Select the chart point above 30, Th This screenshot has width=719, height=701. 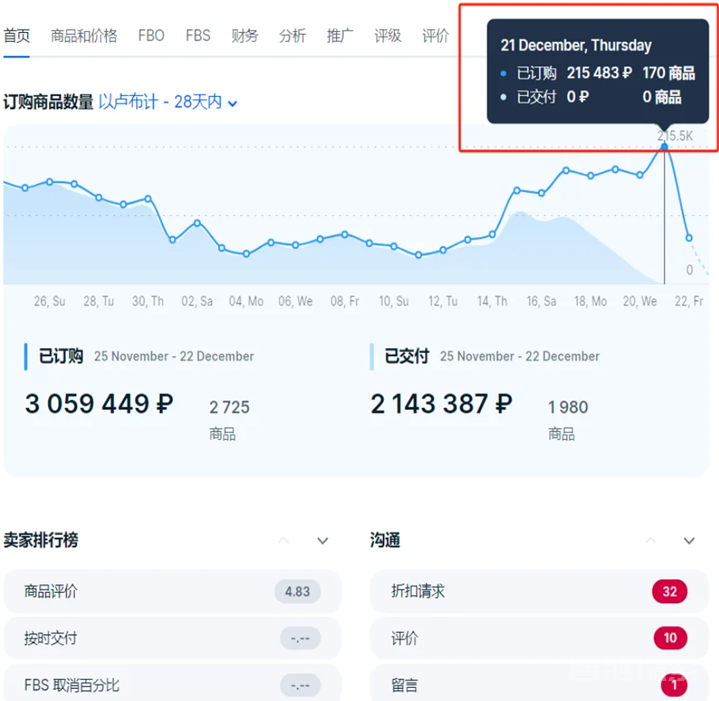tap(148, 199)
